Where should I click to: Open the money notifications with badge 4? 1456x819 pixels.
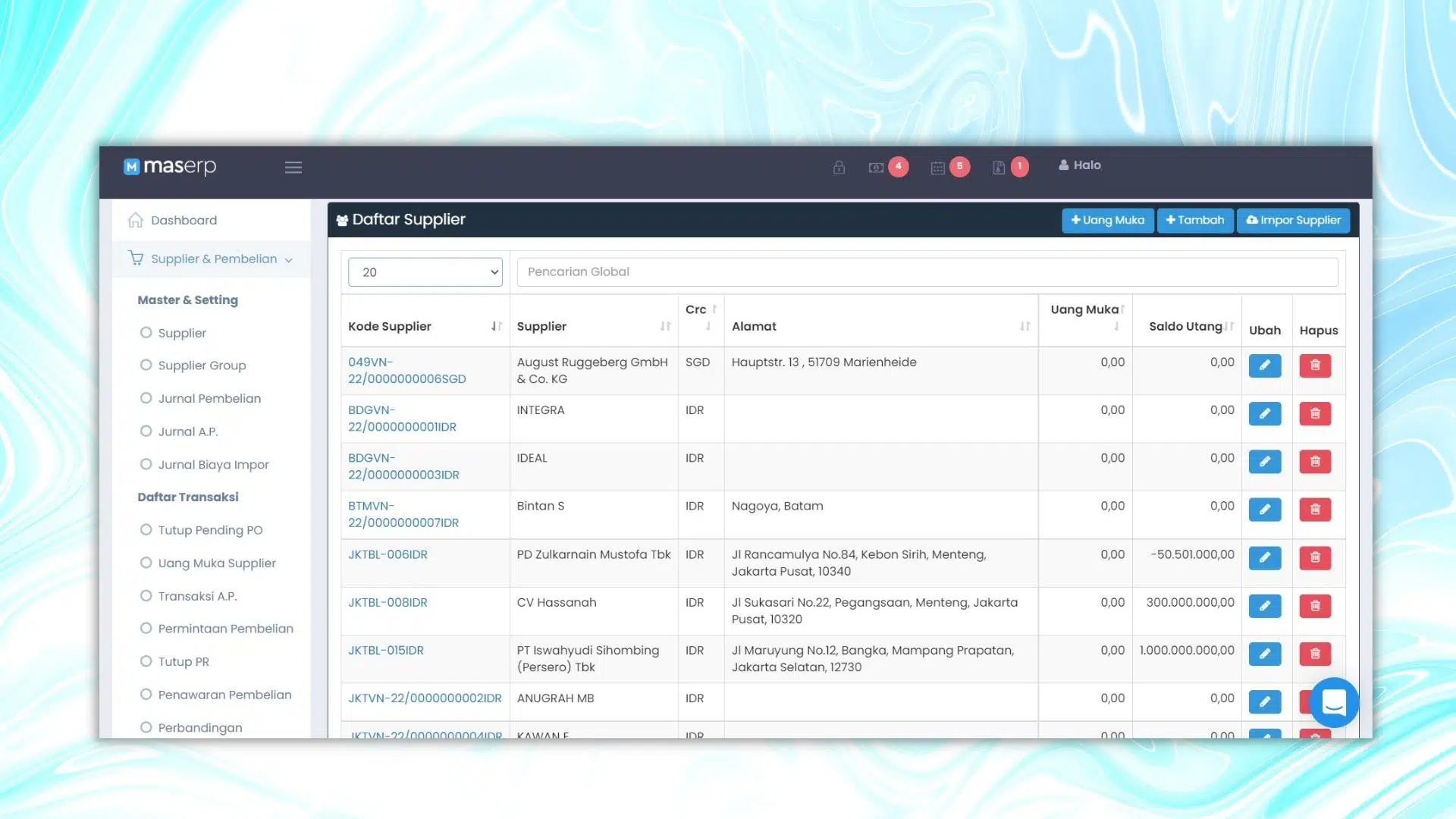pyautogui.click(x=888, y=167)
